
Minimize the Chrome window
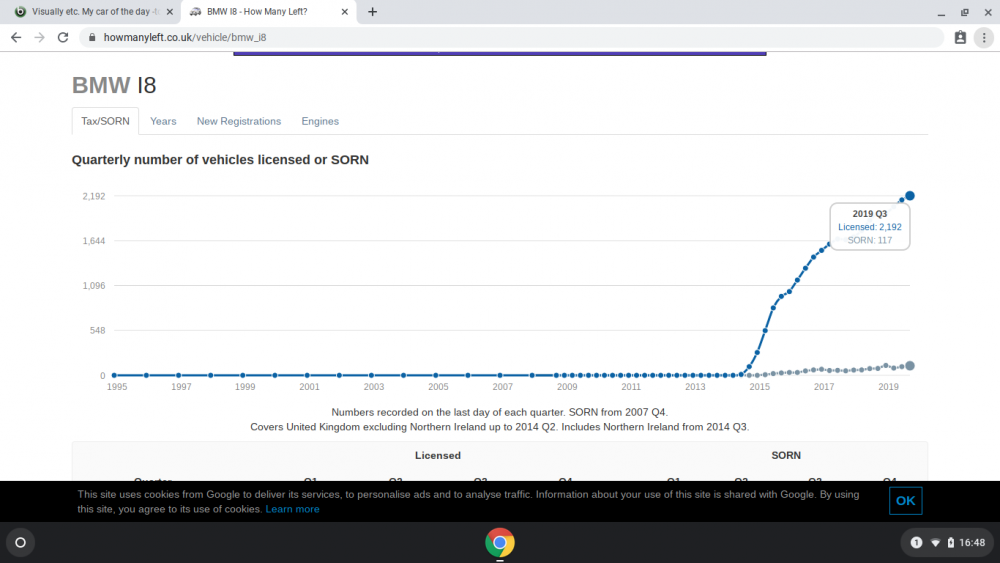tap(941, 12)
